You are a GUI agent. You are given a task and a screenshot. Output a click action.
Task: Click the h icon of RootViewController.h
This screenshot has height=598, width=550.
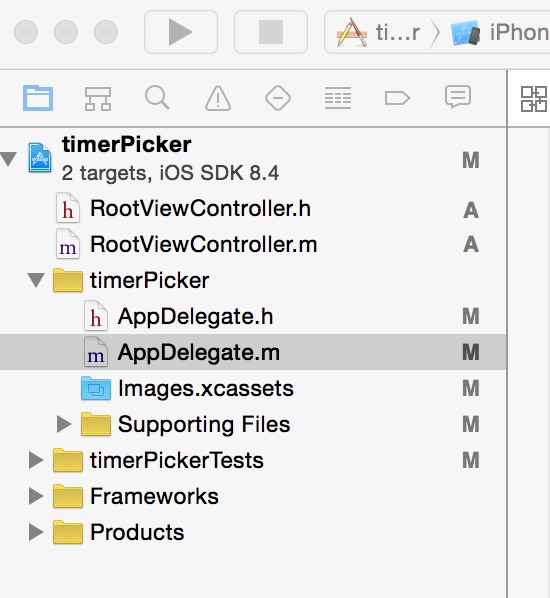click(68, 208)
